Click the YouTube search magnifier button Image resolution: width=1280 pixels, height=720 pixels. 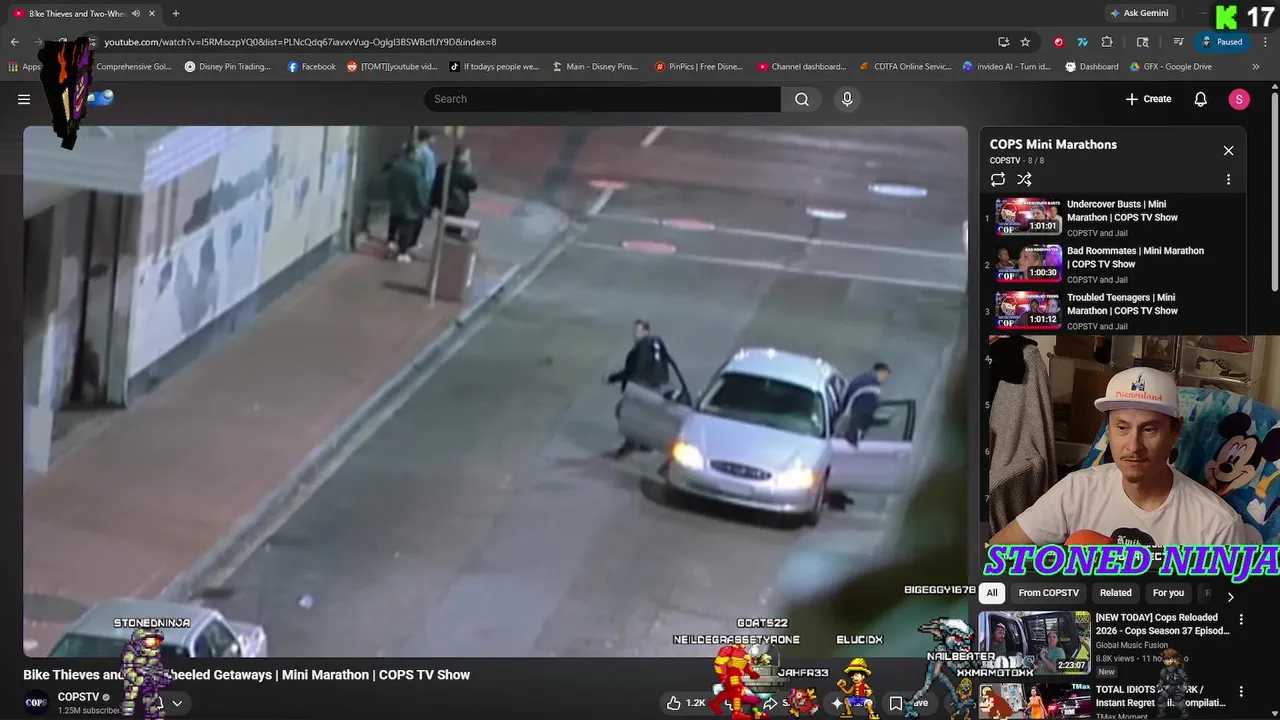[802, 99]
